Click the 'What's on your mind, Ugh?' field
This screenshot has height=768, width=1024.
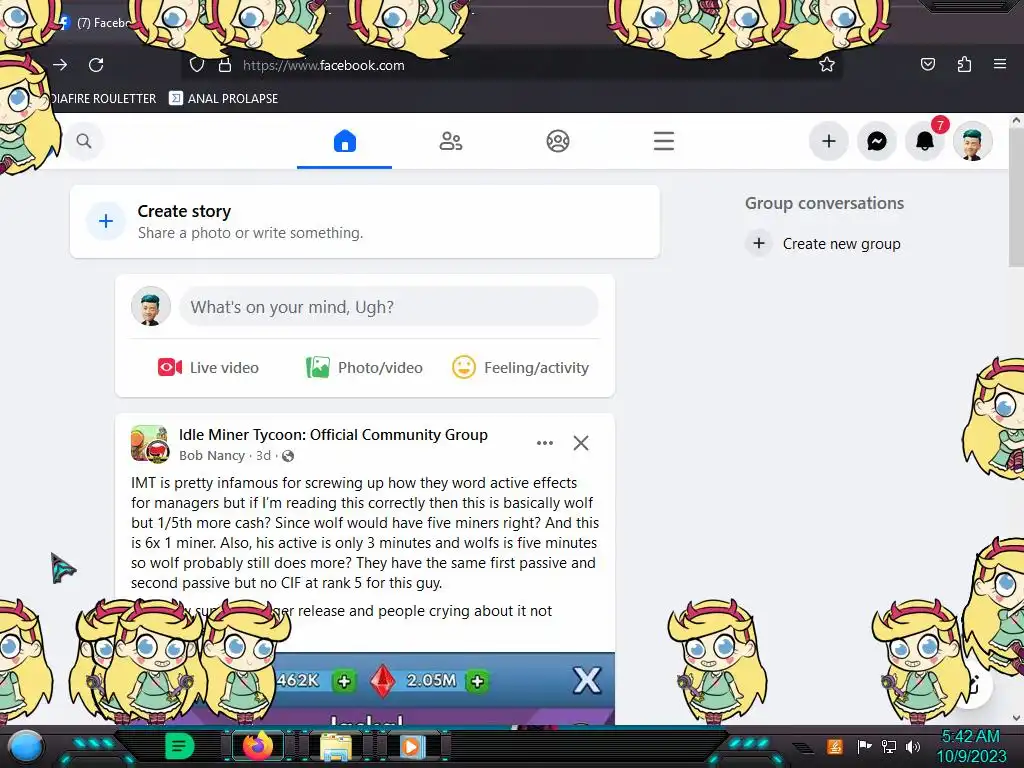pos(389,307)
